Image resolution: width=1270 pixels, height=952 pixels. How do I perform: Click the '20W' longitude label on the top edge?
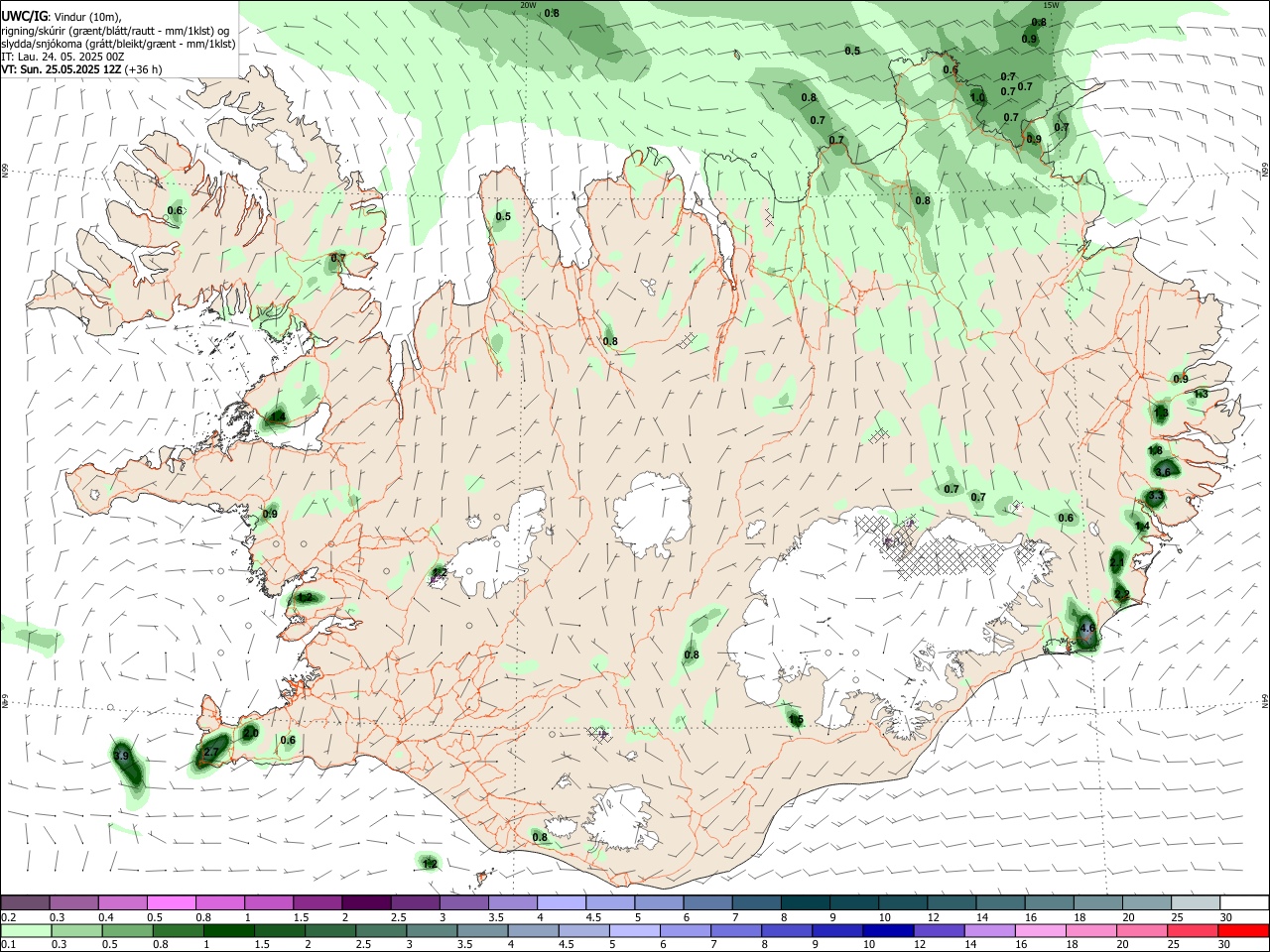[x=529, y=5]
